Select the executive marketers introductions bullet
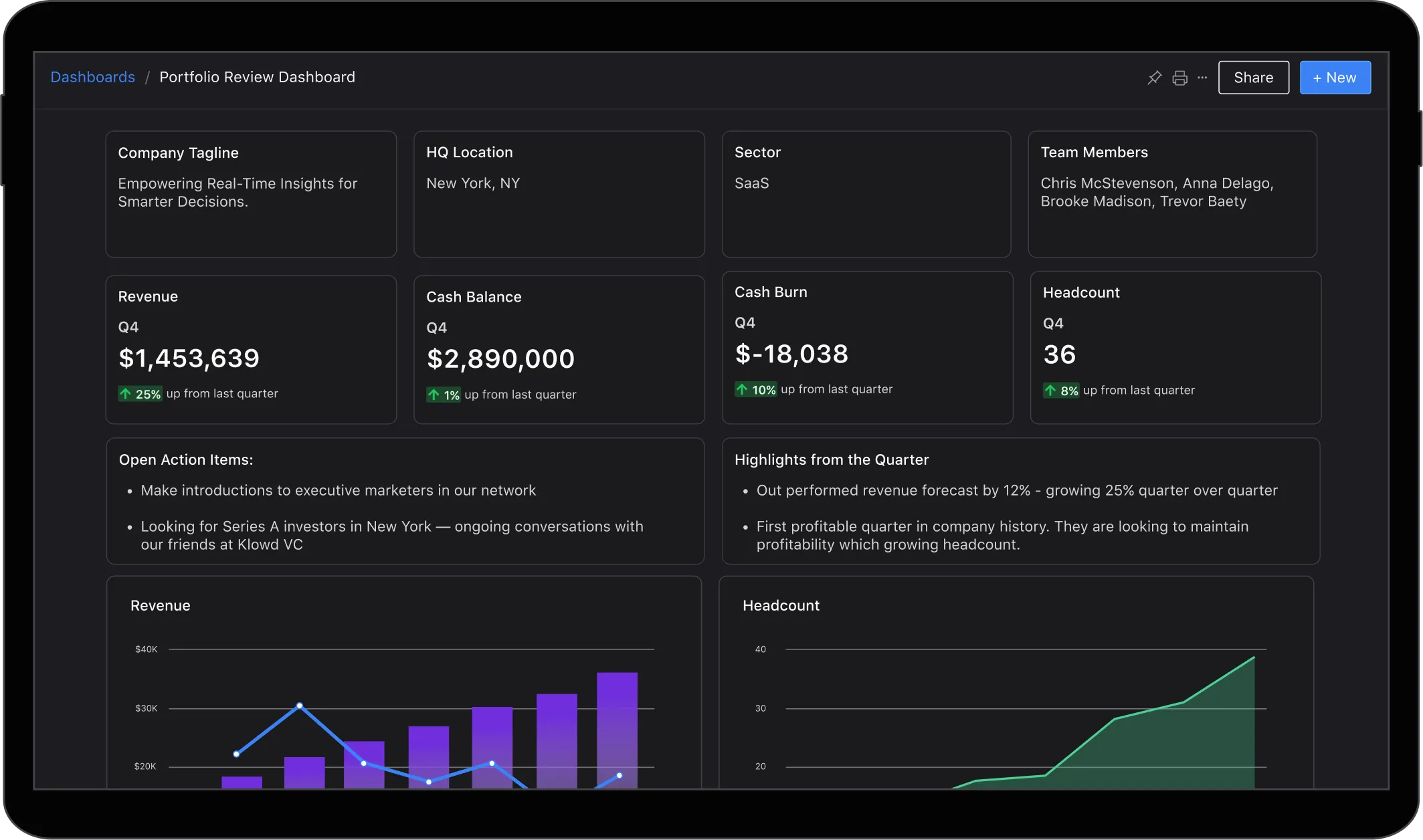Viewport: 1423px width, 840px height. (x=338, y=490)
